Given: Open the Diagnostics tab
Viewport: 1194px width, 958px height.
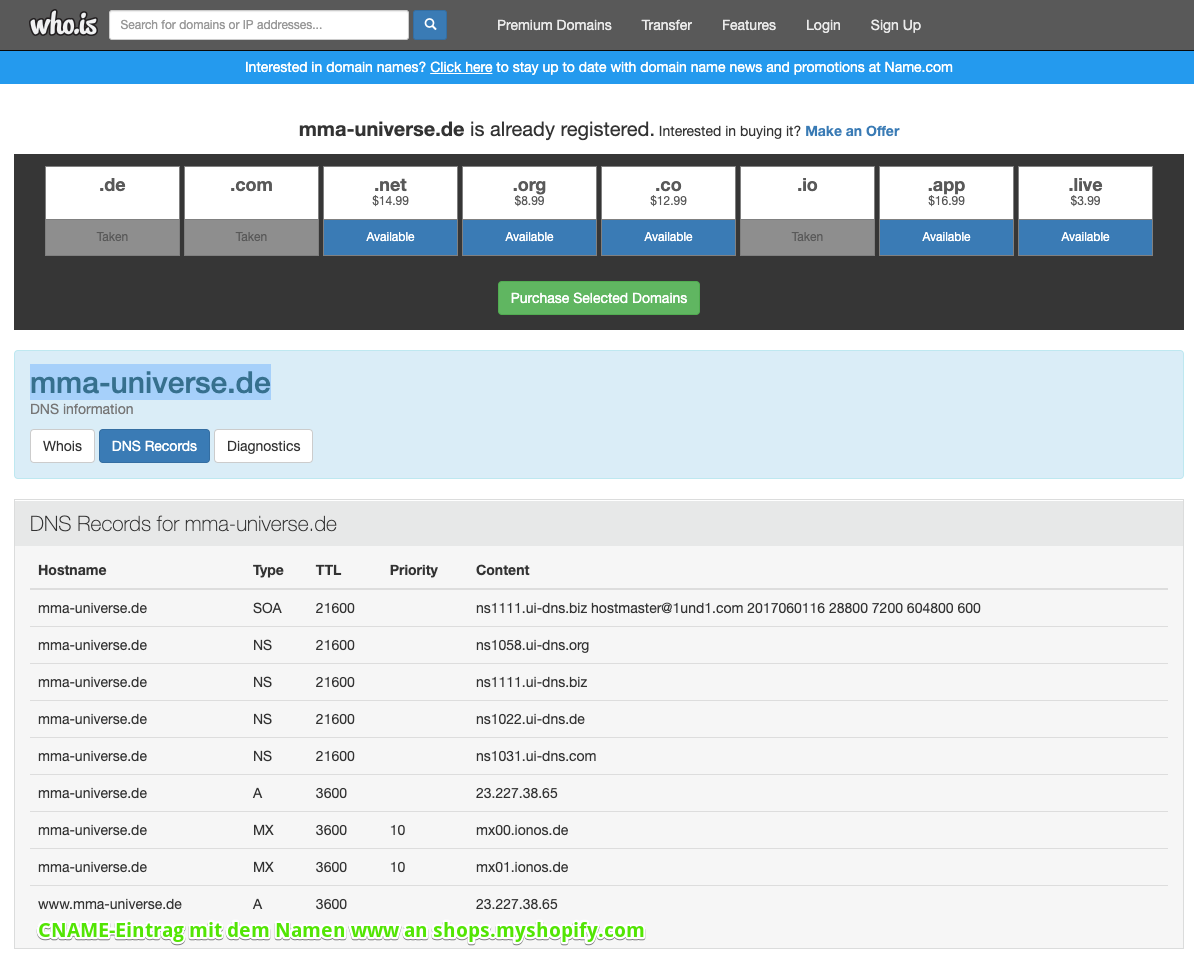Looking at the screenshot, I should 263,446.
